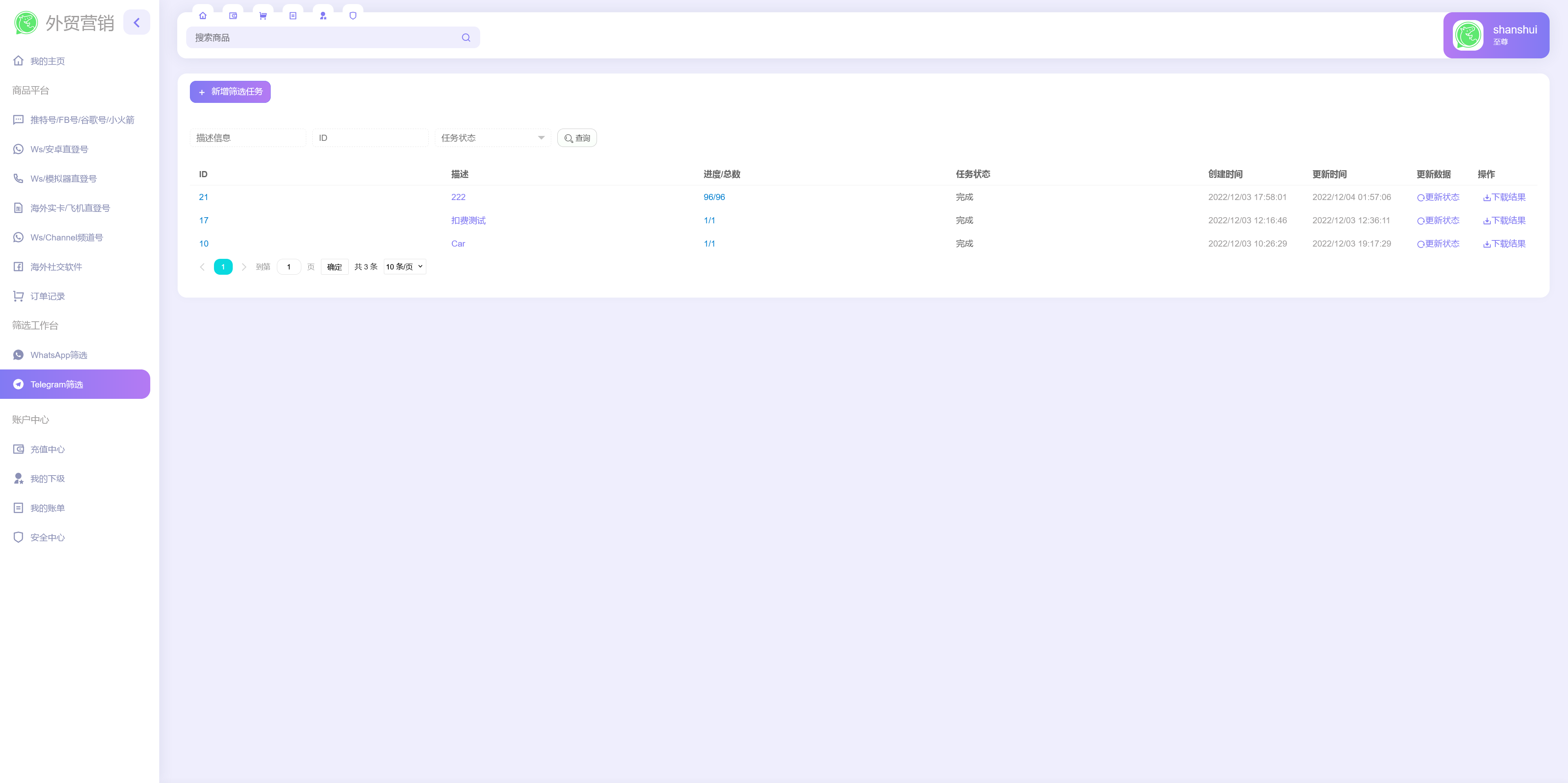Viewport: 1568px width, 783px height.
Task: Open the home icon in top toolbar
Action: [203, 15]
